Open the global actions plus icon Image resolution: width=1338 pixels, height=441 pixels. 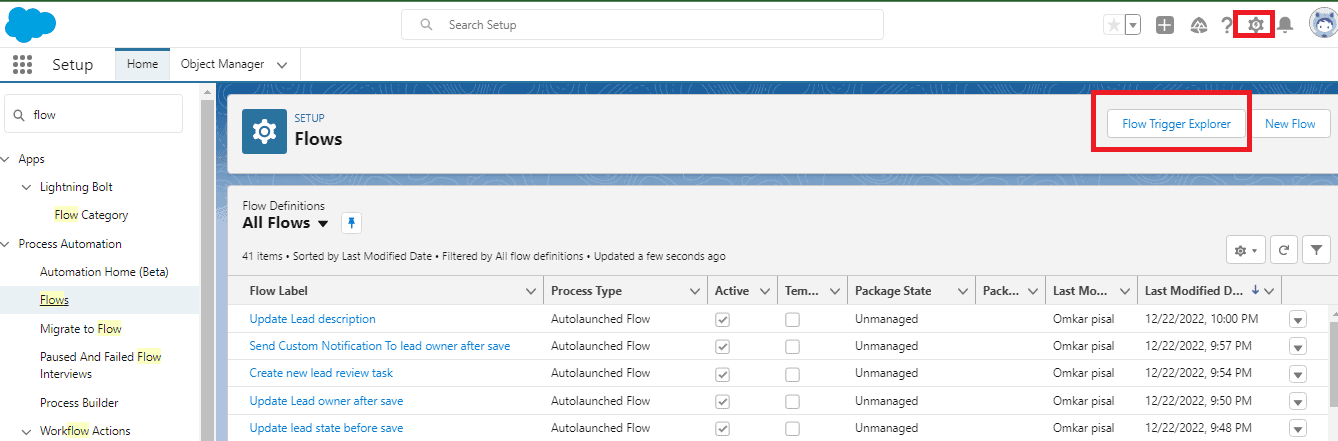coord(1165,25)
